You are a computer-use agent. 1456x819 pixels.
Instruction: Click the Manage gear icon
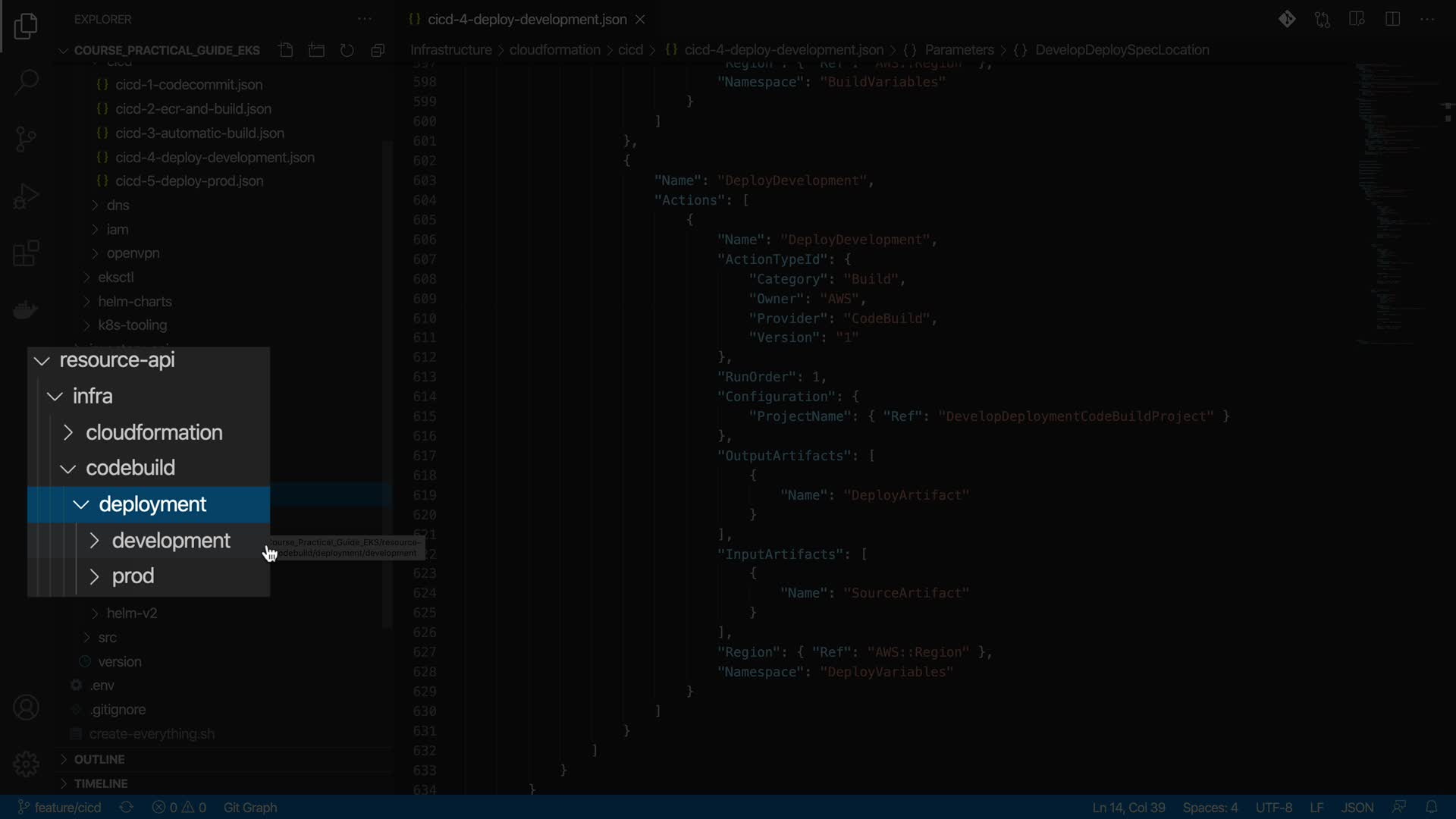click(26, 764)
